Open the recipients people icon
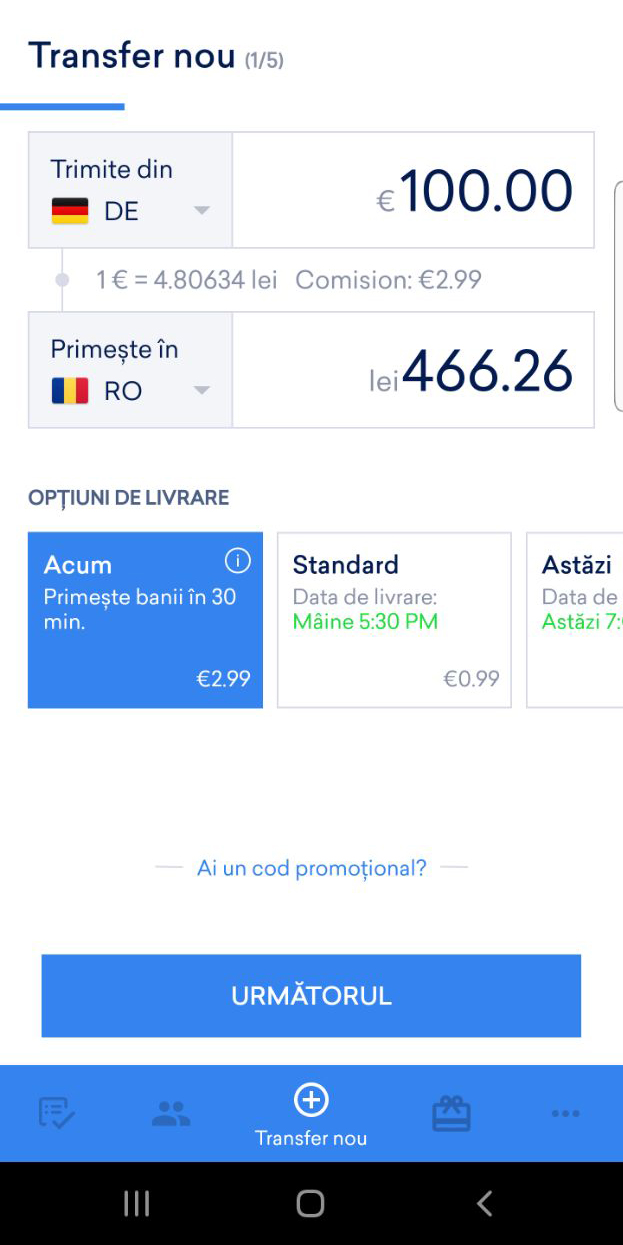The image size is (623, 1245). tap(171, 1113)
